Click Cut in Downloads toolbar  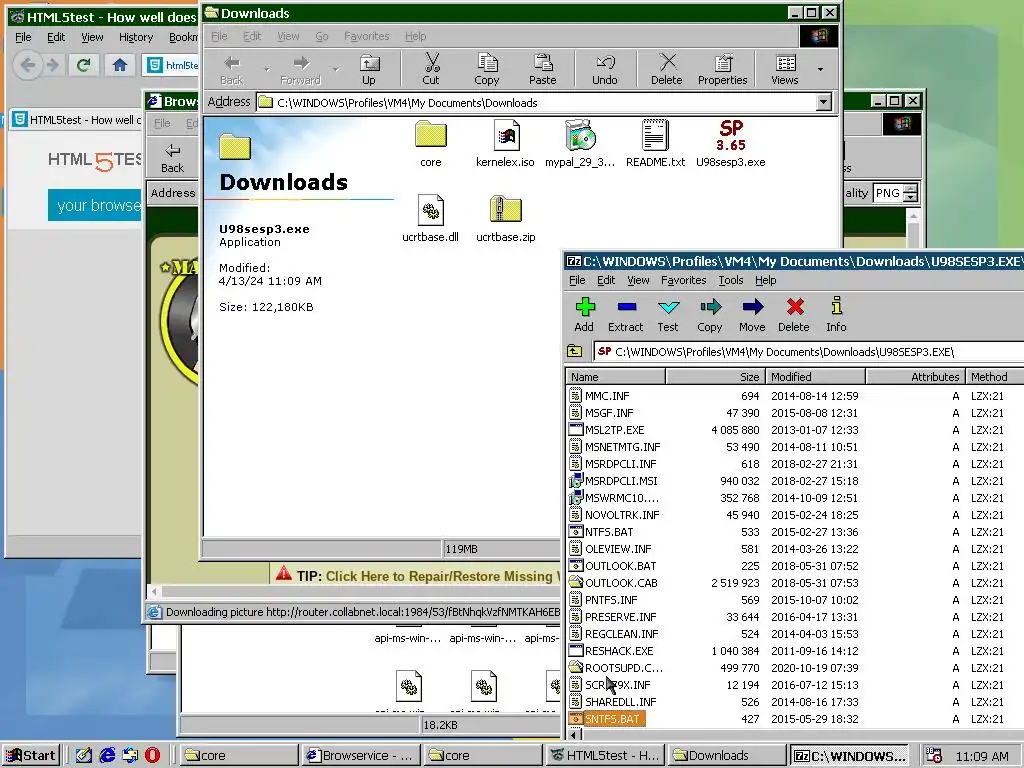tap(431, 69)
